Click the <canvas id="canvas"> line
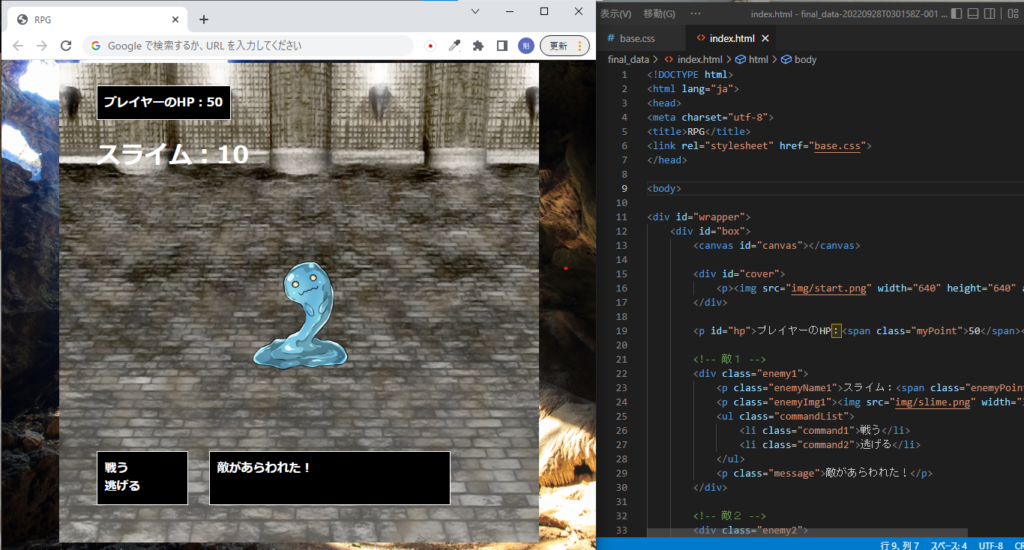The width and height of the screenshot is (1024, 550). 776,246
